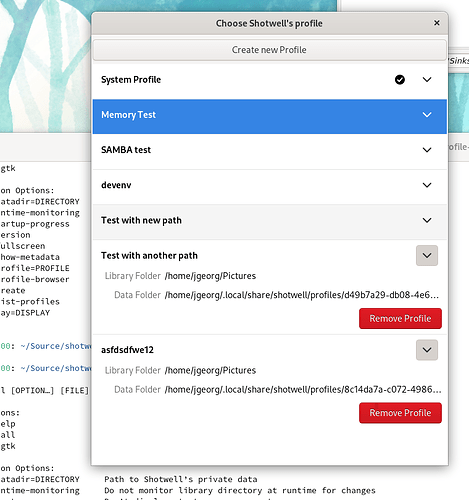Expand Test with new path chevron
Screen dimensions: 469x500
click(x=427, y=220)
